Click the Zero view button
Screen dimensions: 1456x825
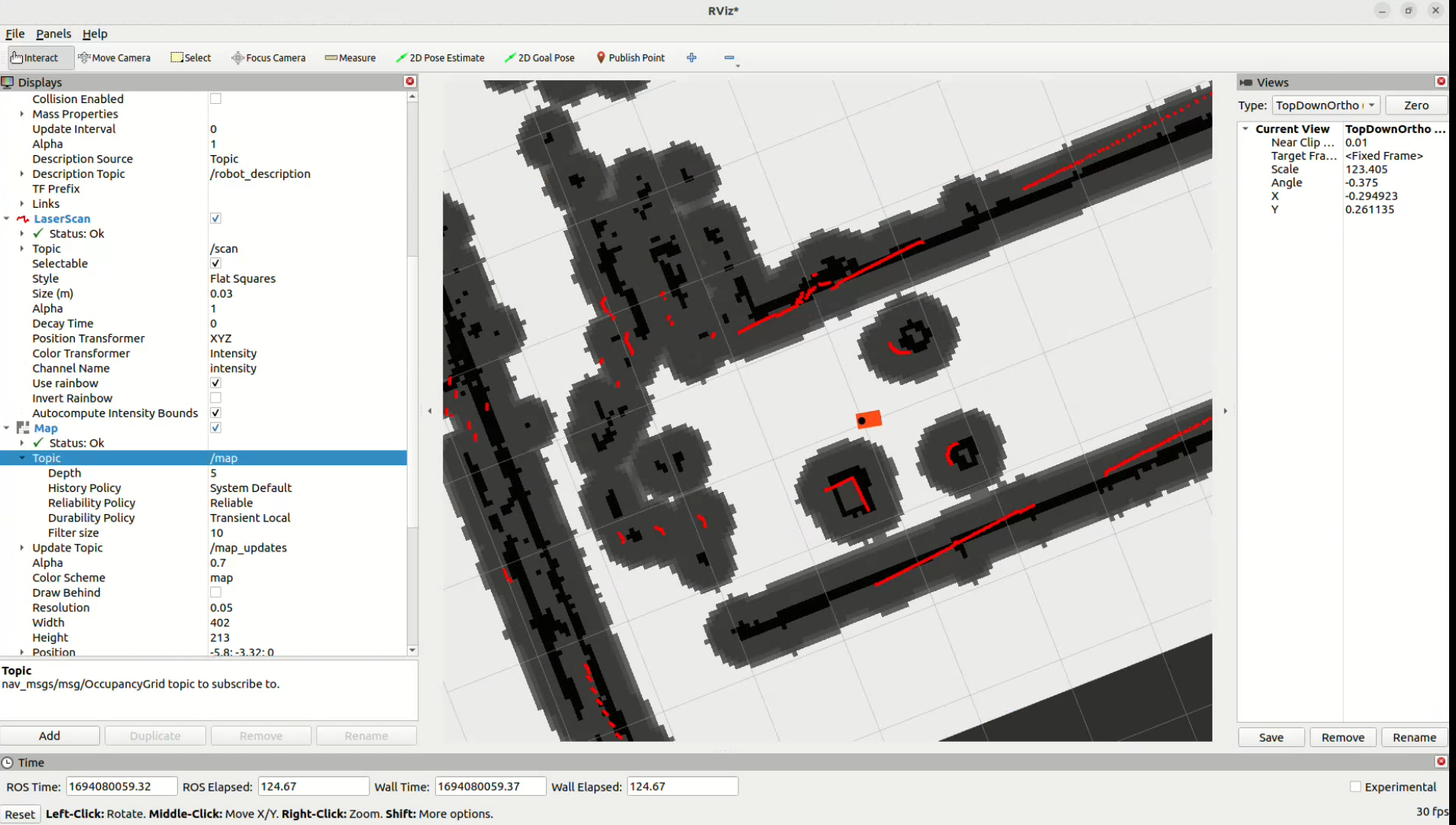click(x=1416, y=105)
